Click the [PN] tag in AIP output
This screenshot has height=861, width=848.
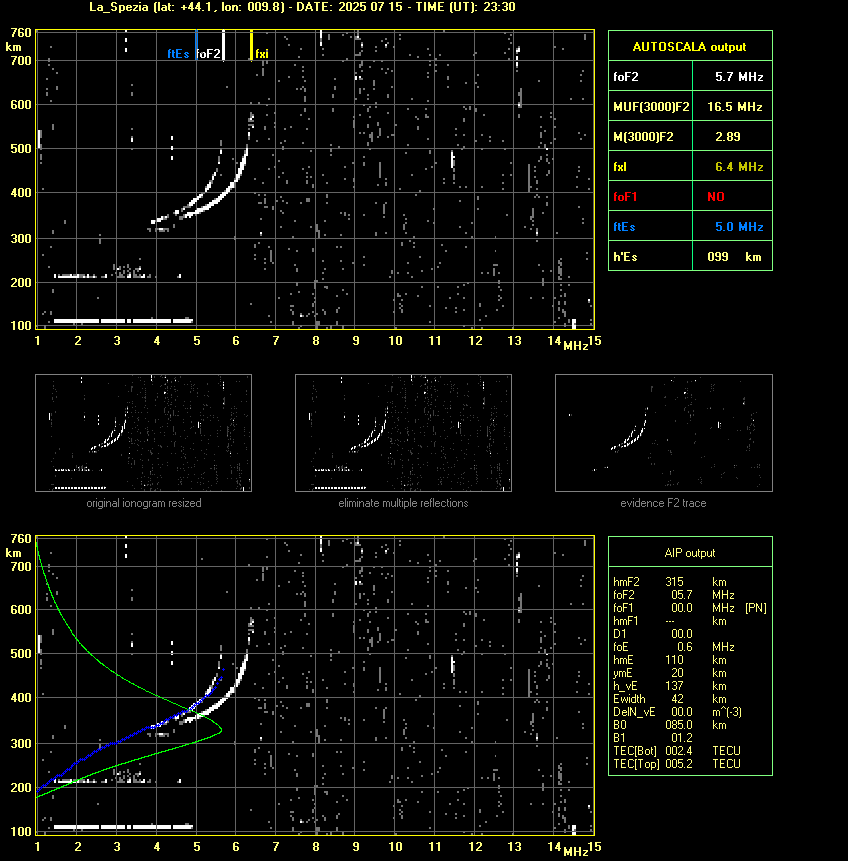click(x=756, y=608)
